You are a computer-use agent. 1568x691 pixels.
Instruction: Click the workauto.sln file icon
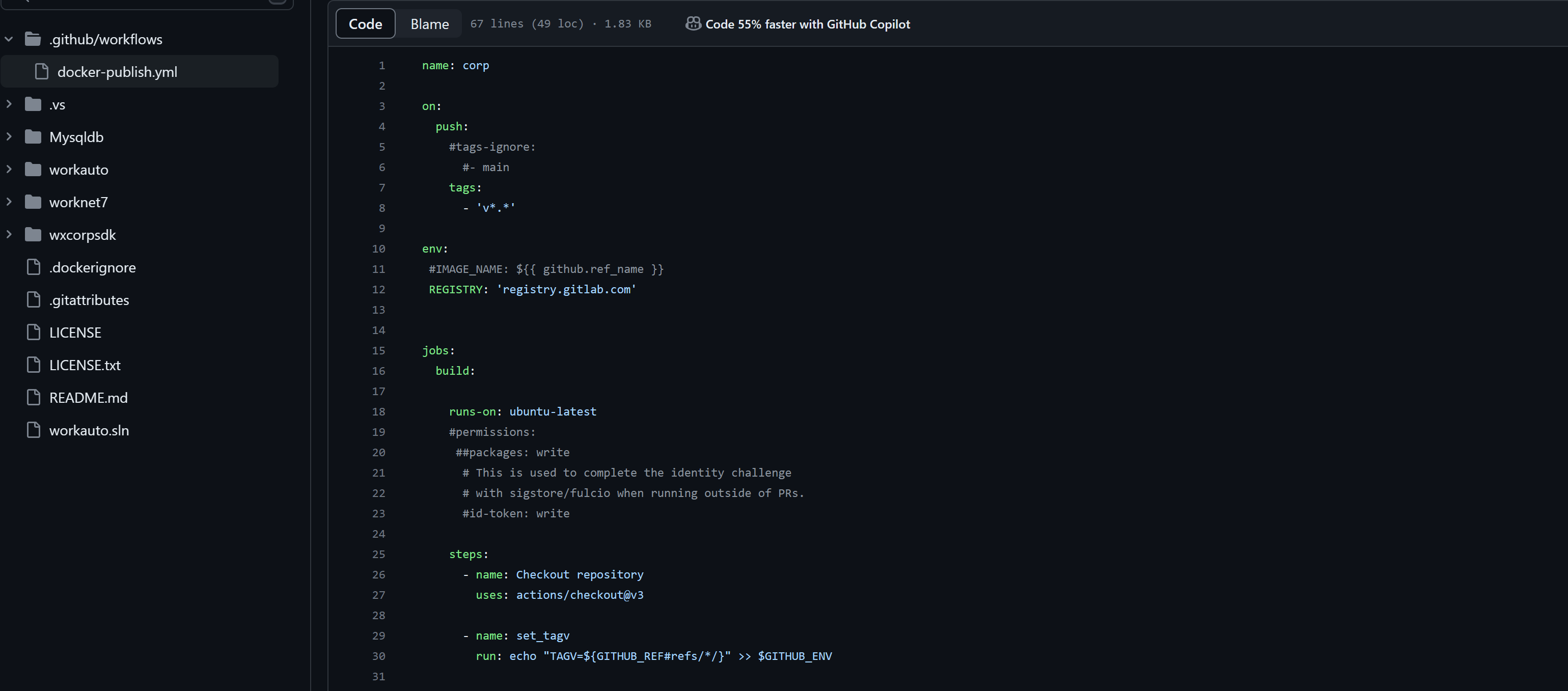34,430
